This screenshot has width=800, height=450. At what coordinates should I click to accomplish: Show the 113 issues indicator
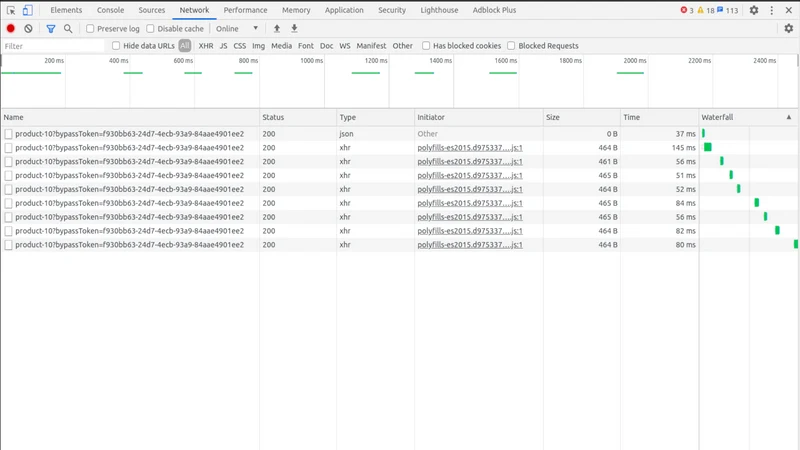click(728, 10)
